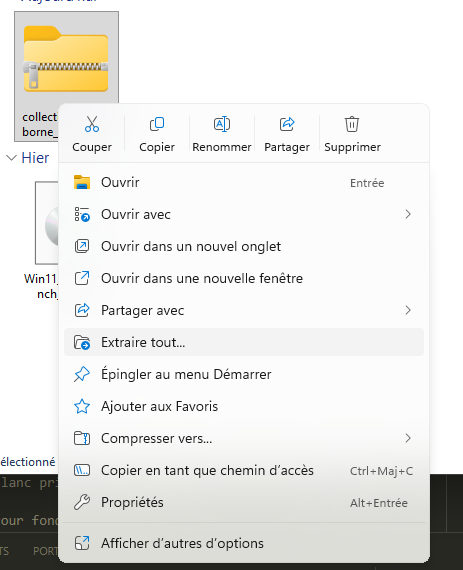The image size is (463, 570).
Task: Click the Renommer icon
Action: point(222,124)
